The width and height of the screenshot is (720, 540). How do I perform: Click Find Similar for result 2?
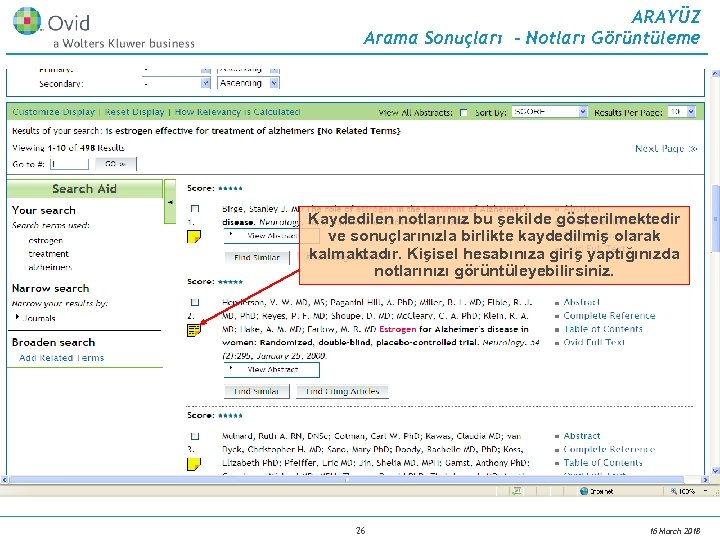pyautogui.click(x=257, y=391)
